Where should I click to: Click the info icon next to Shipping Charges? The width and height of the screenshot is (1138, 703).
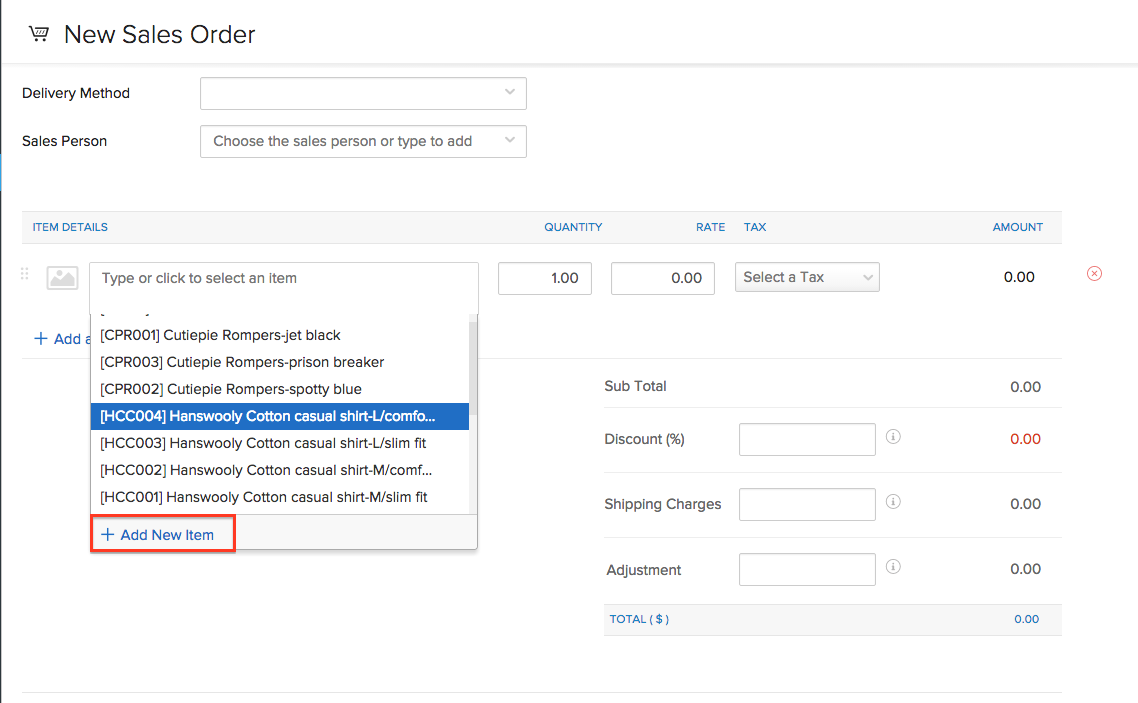coord(893,501)
